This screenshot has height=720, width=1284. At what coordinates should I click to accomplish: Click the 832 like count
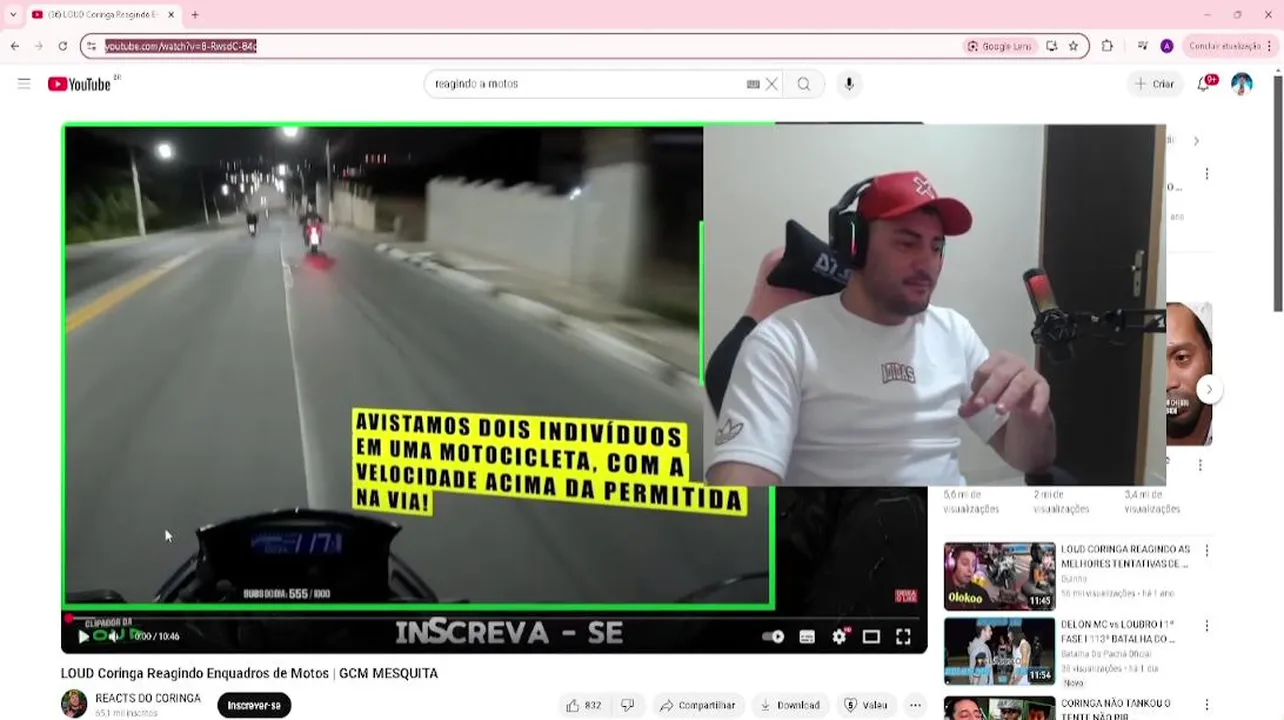(x=593, y=705)
